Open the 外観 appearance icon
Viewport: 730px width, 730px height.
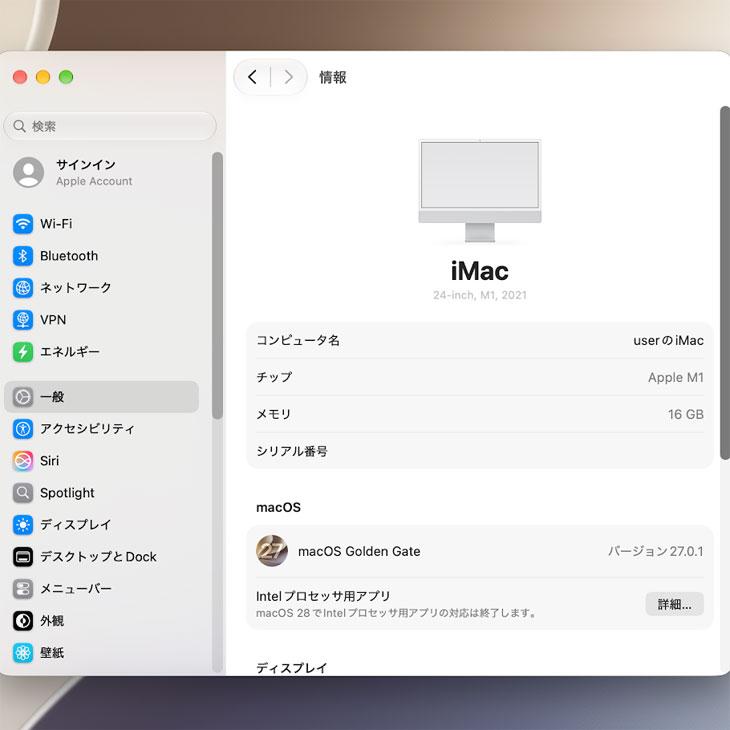23,621
